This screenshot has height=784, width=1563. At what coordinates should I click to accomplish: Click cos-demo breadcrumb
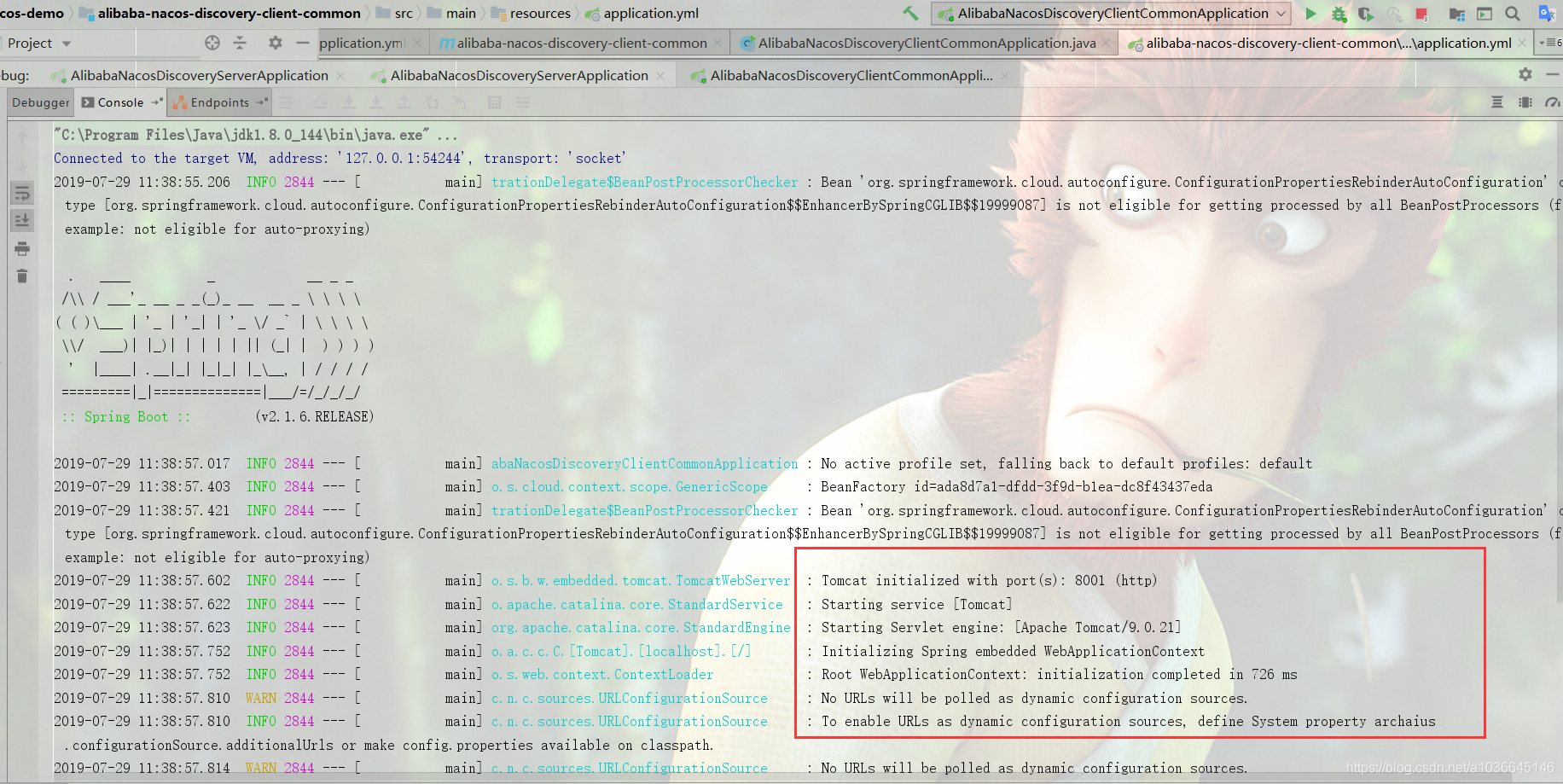[x=32, y=14]
